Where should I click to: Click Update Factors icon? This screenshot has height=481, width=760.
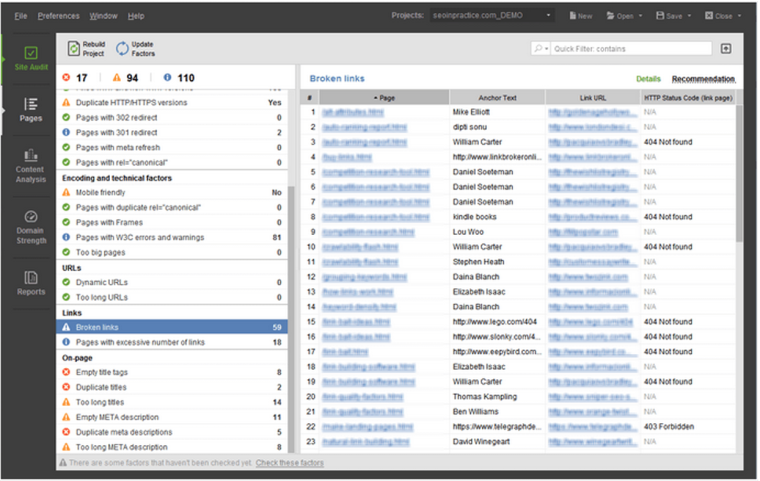click(123, 48)
